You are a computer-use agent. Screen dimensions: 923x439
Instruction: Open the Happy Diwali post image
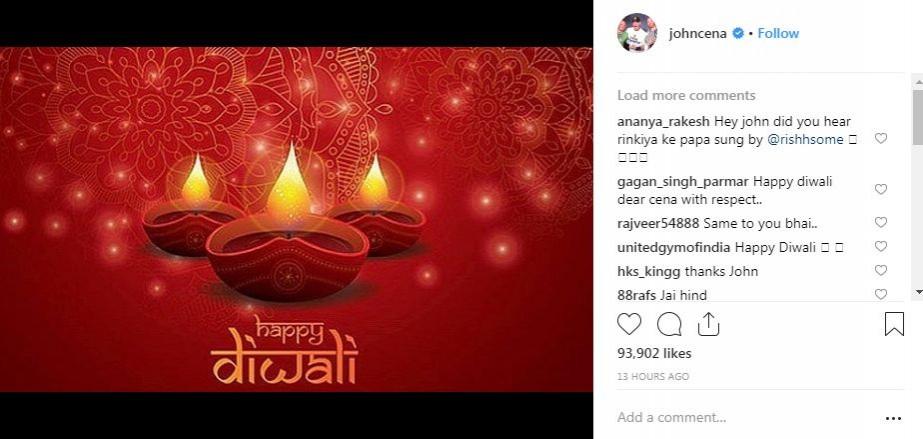point(296,220)
